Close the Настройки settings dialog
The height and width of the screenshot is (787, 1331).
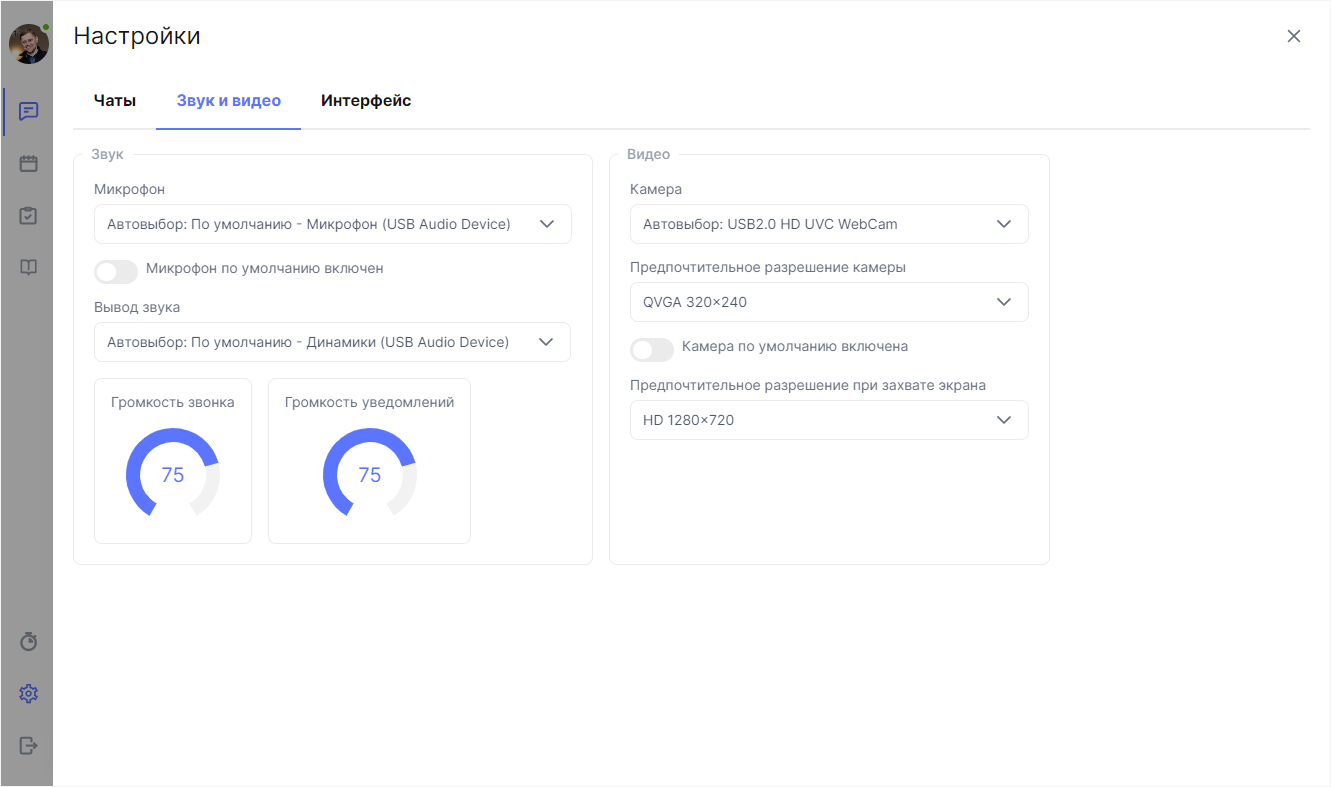[1293, 35]
